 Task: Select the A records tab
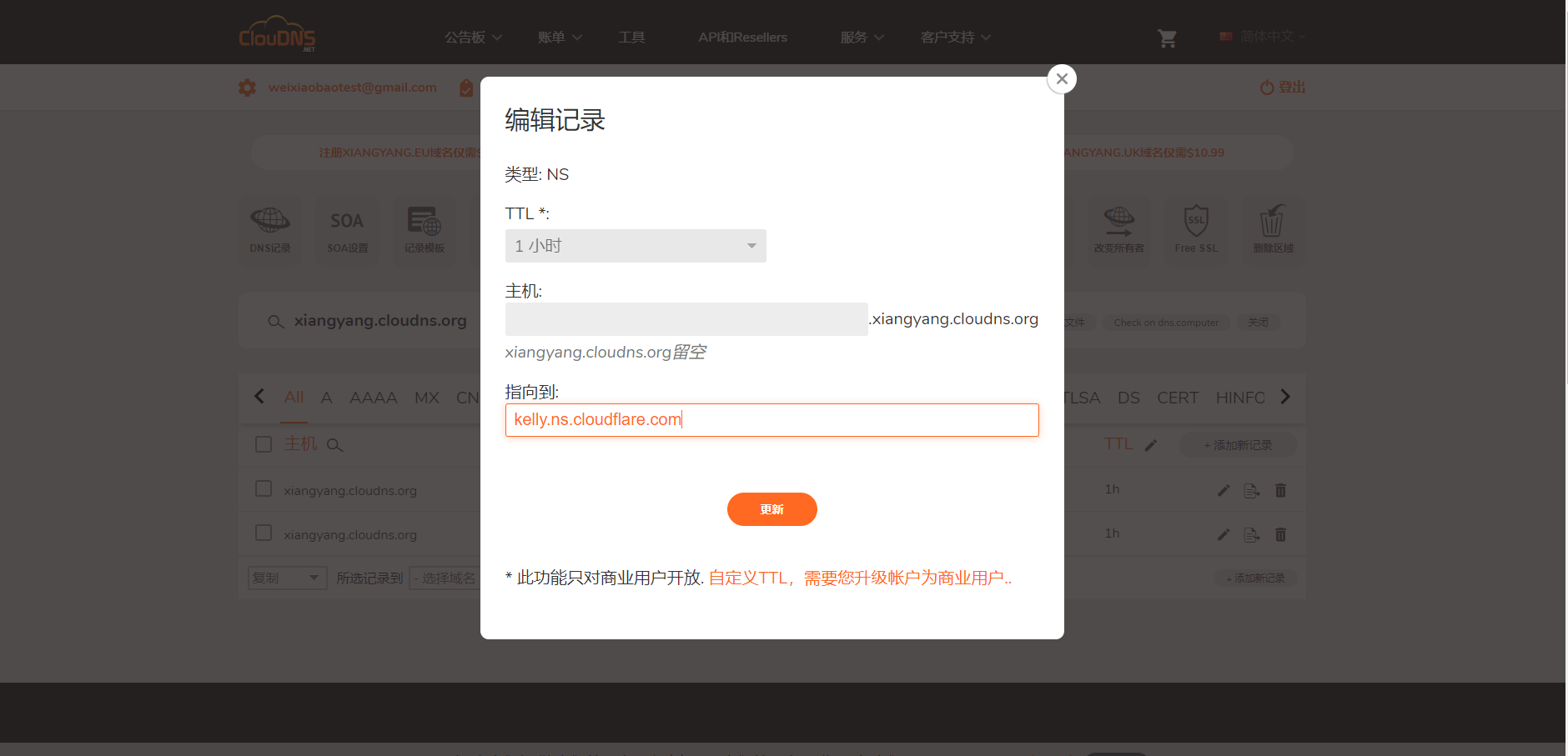coord(327,398)
